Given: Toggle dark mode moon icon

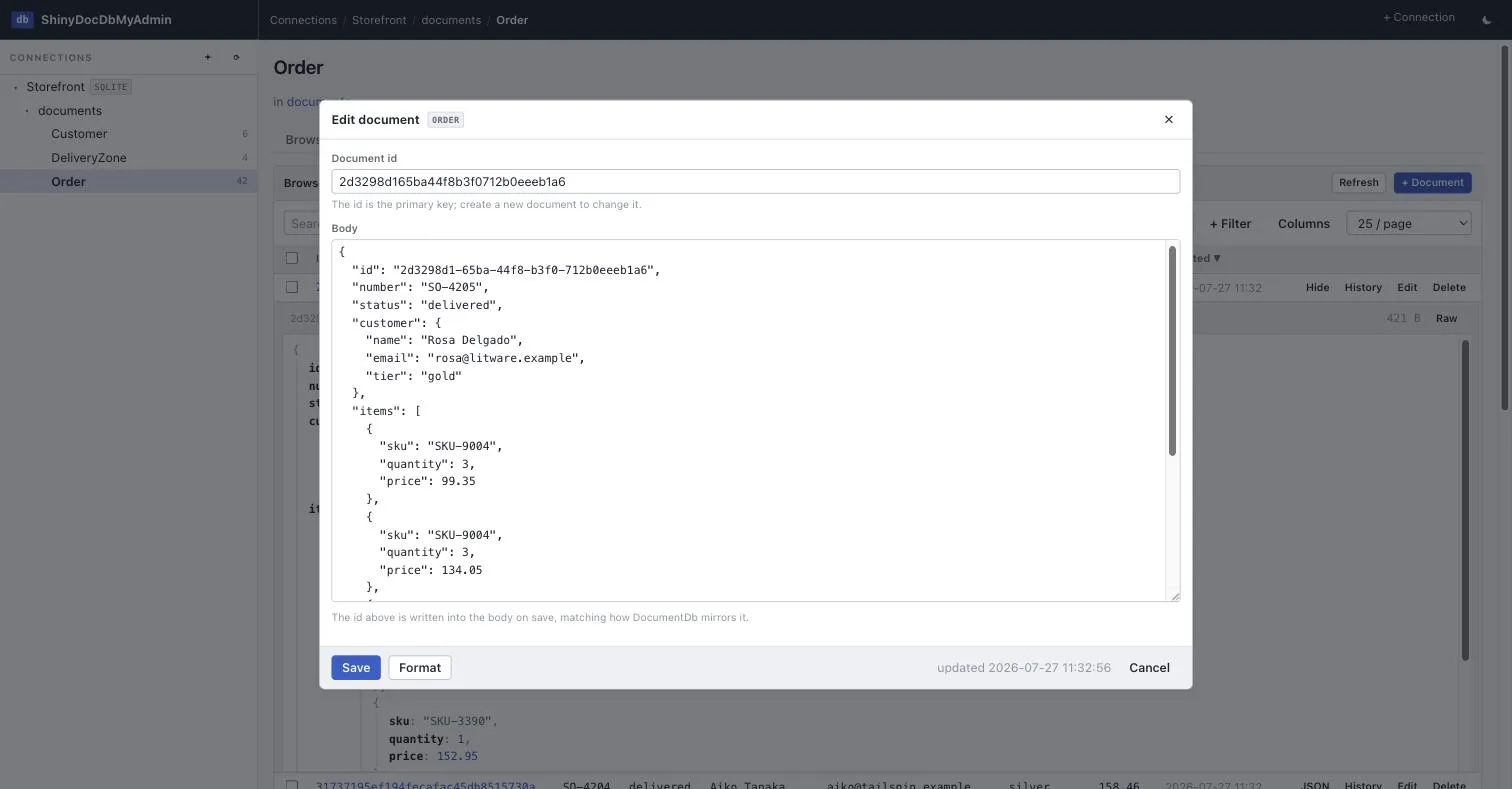Looking at the screenshot, I should pyautogui.click(x=1486, y=19).
